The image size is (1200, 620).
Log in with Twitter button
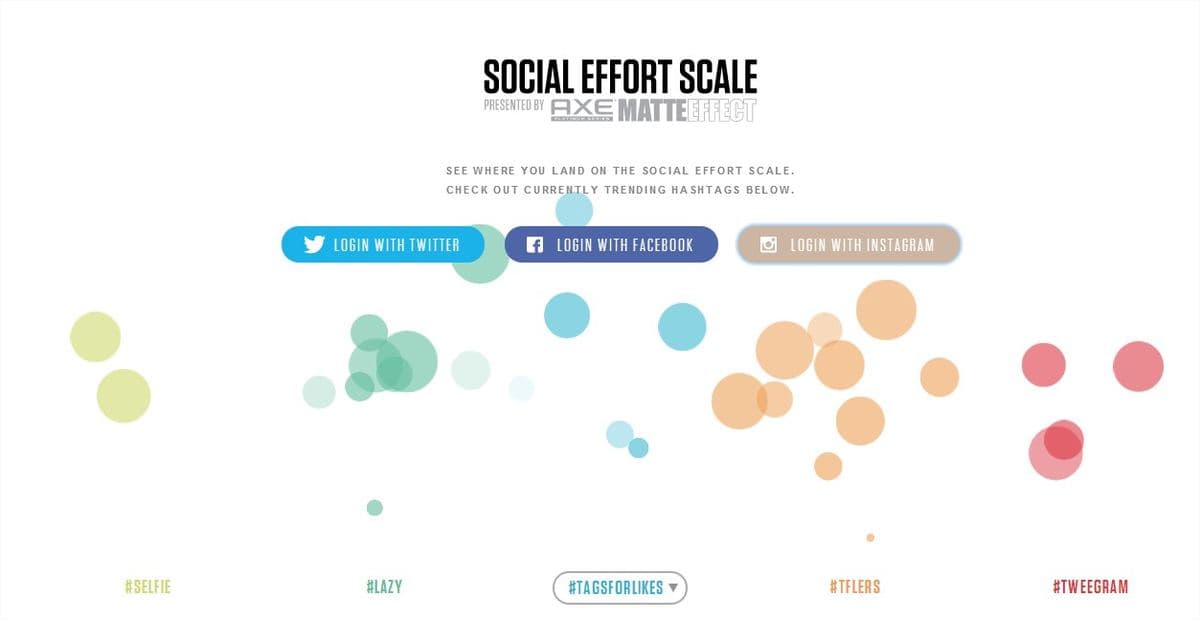pos(383,244)
